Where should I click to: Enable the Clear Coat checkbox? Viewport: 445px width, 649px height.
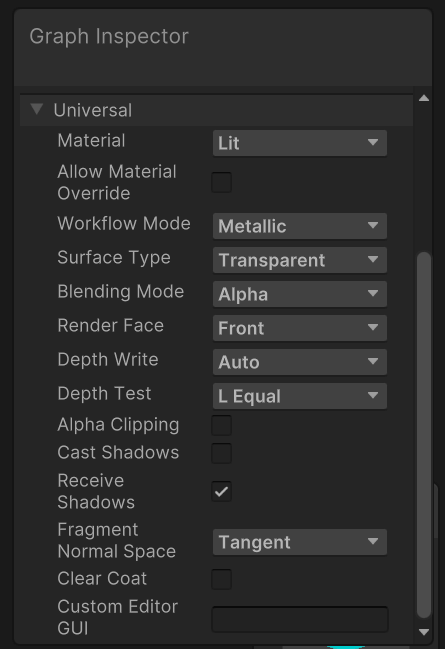(x=221, y=579)
